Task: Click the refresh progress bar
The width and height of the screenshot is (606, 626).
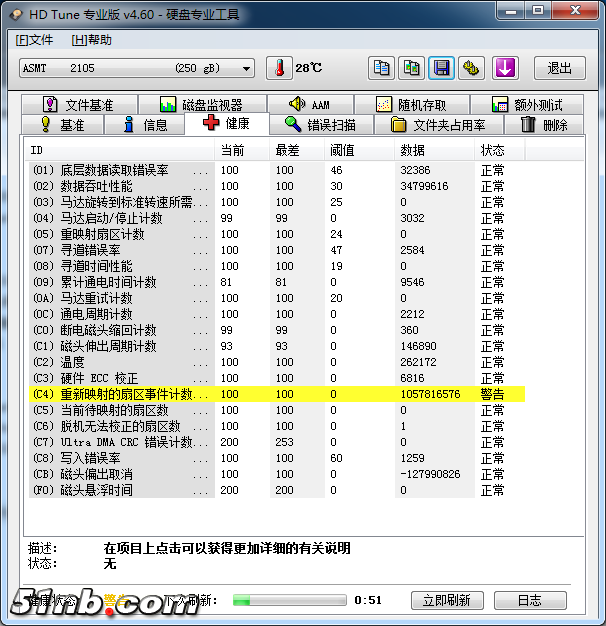Action: pos(289,600)
